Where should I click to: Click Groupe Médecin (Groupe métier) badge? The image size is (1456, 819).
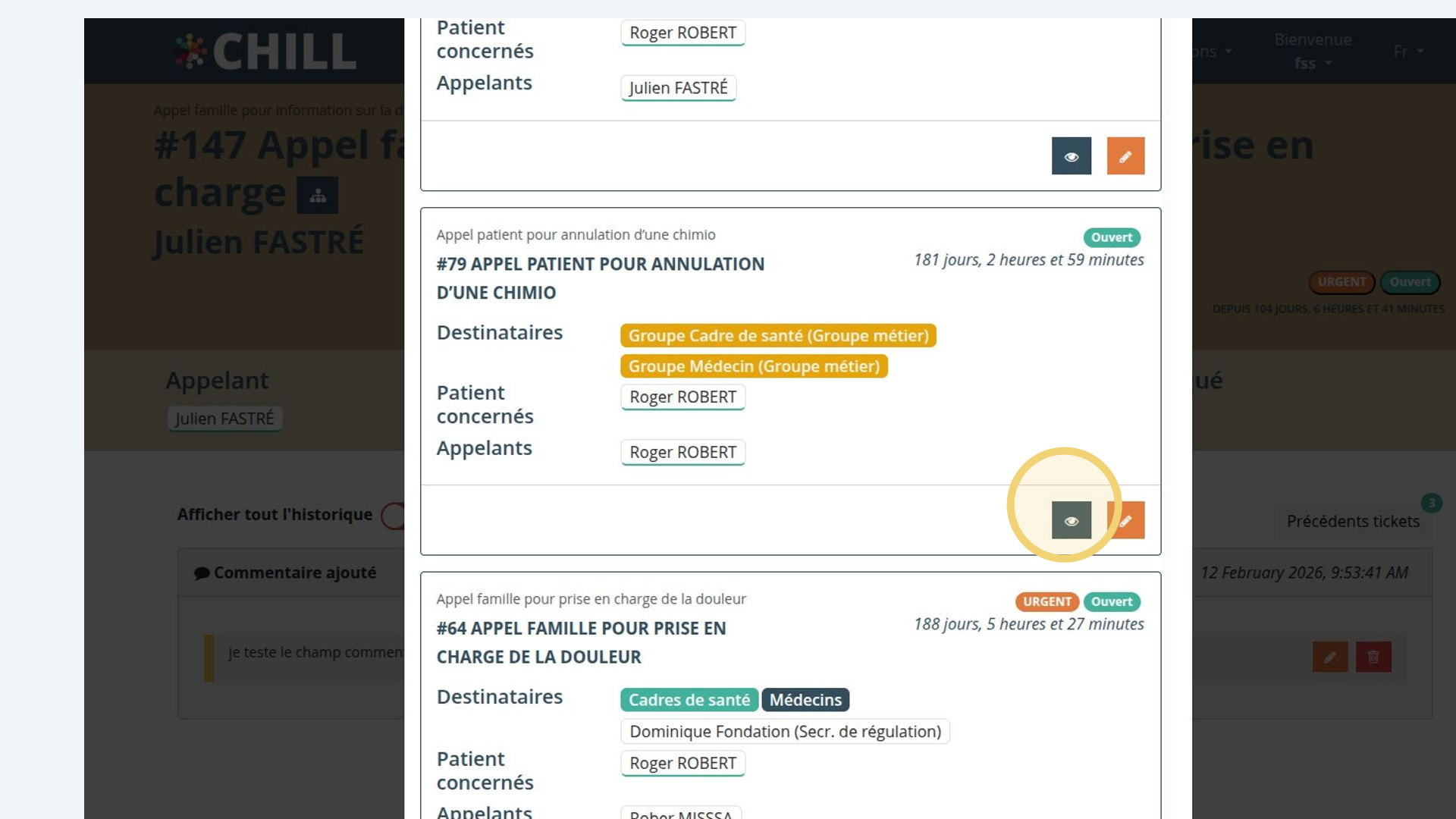coord(754,366)
